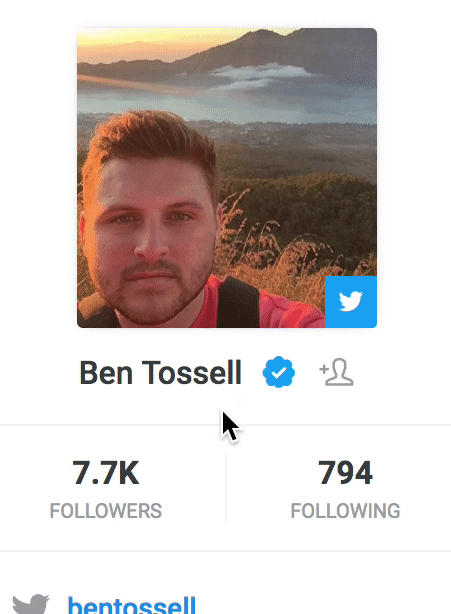Click the plus sign of follow icon
Viewport: 451px width, 614px height.
coord(323,369)
